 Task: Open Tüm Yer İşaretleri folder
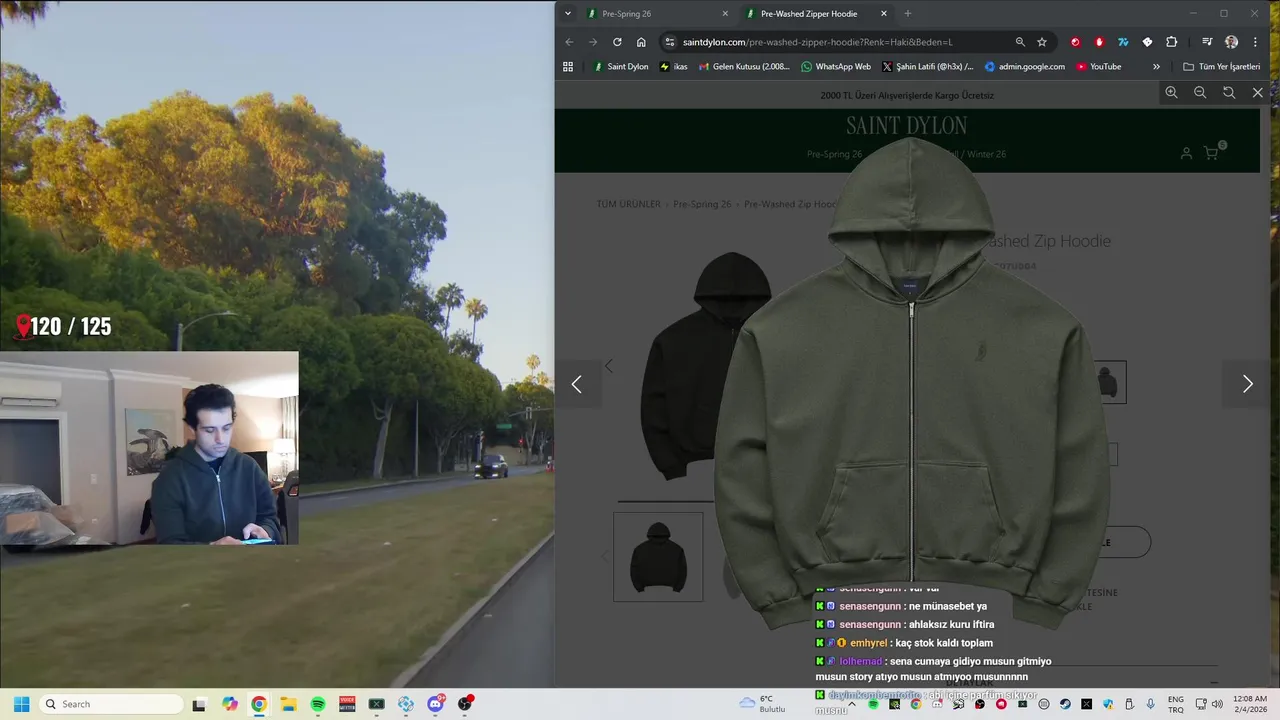(1222, 67)
